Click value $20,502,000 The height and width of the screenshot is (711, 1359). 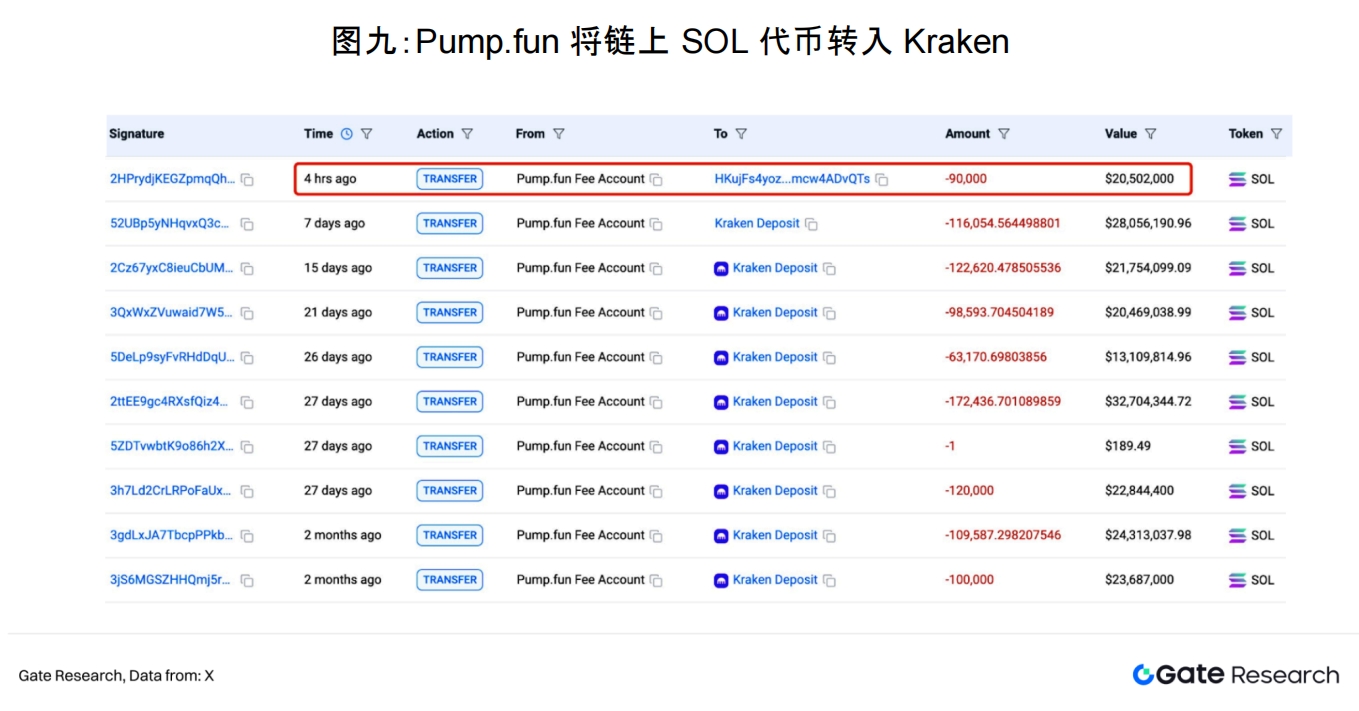[x=1140, y=179]
